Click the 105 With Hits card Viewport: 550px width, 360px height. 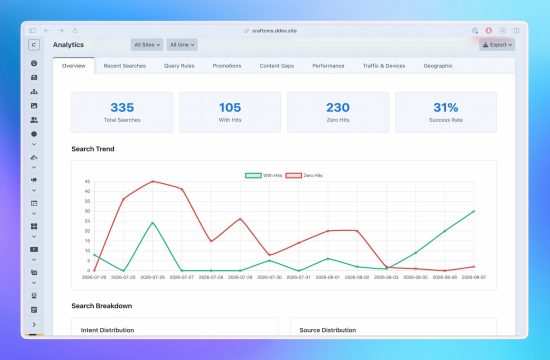(x=230, y=112)
